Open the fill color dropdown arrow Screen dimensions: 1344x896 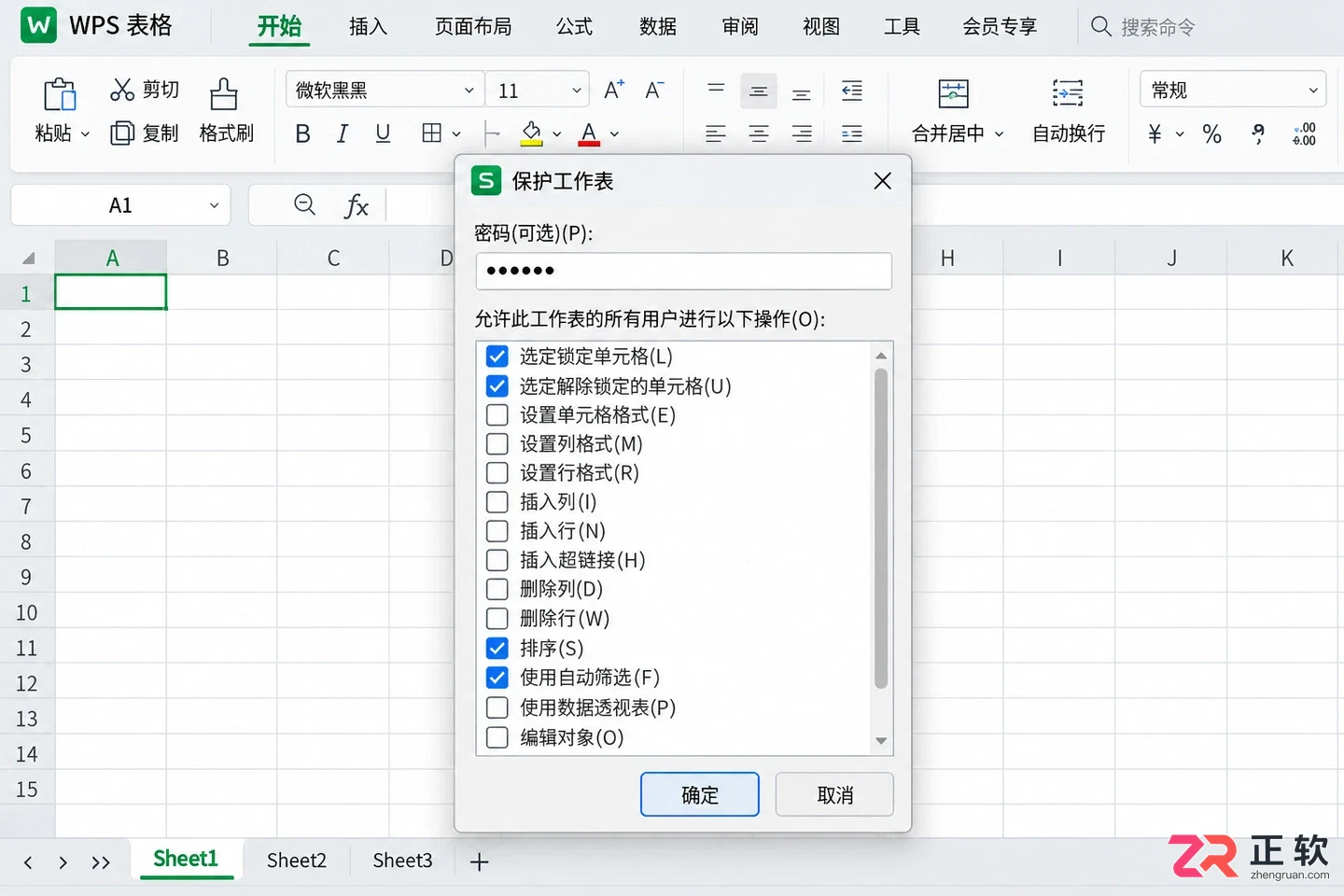[557, 134]
